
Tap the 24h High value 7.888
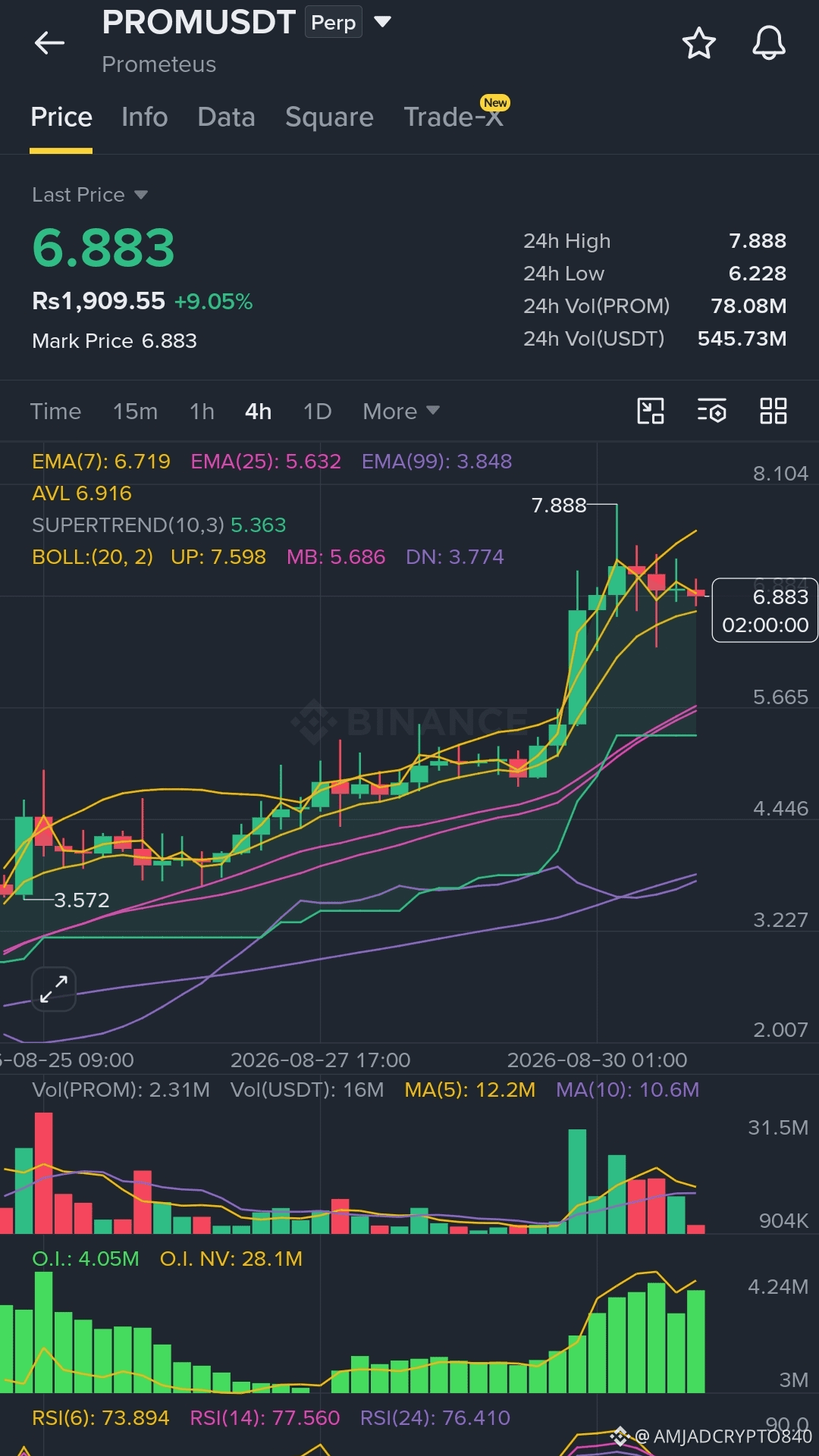[758, 241]
